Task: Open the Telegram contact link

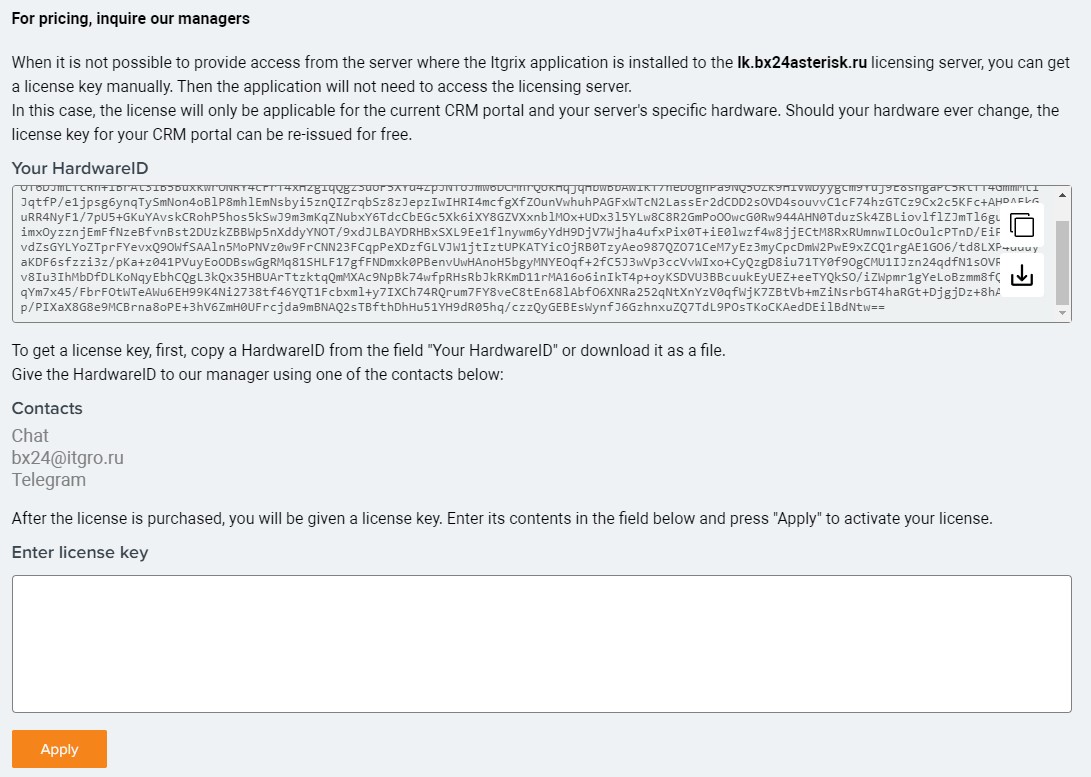Action: [x=49, y=480]
